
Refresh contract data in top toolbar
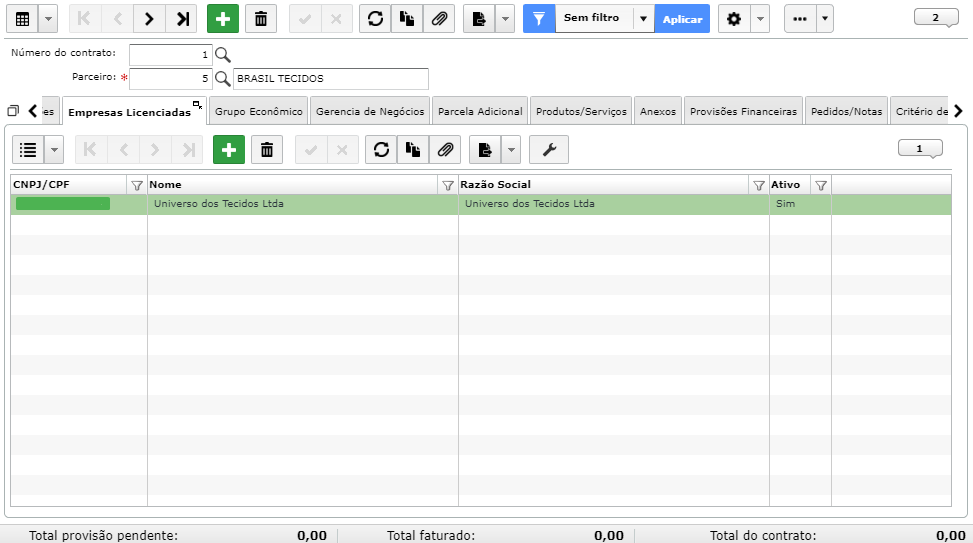coord(375,19)
